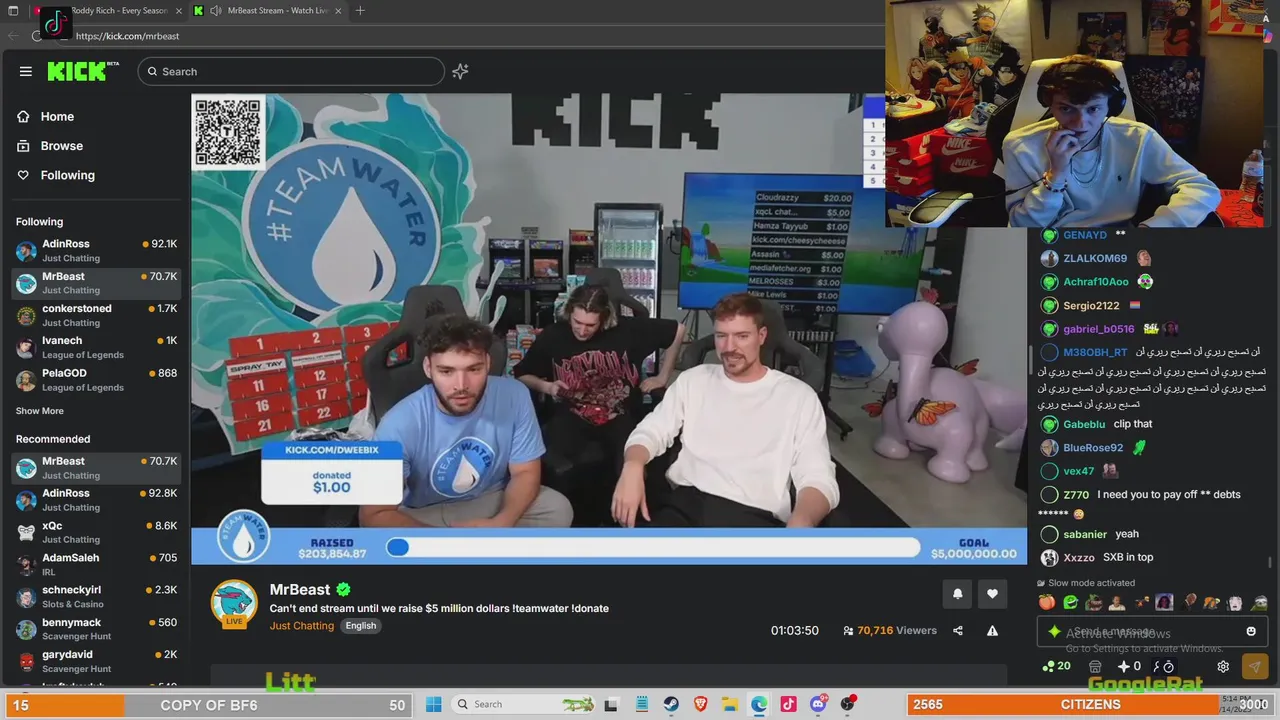
Task: Click the sparkle icon beside search bar
Action: (x=460, y=71)
